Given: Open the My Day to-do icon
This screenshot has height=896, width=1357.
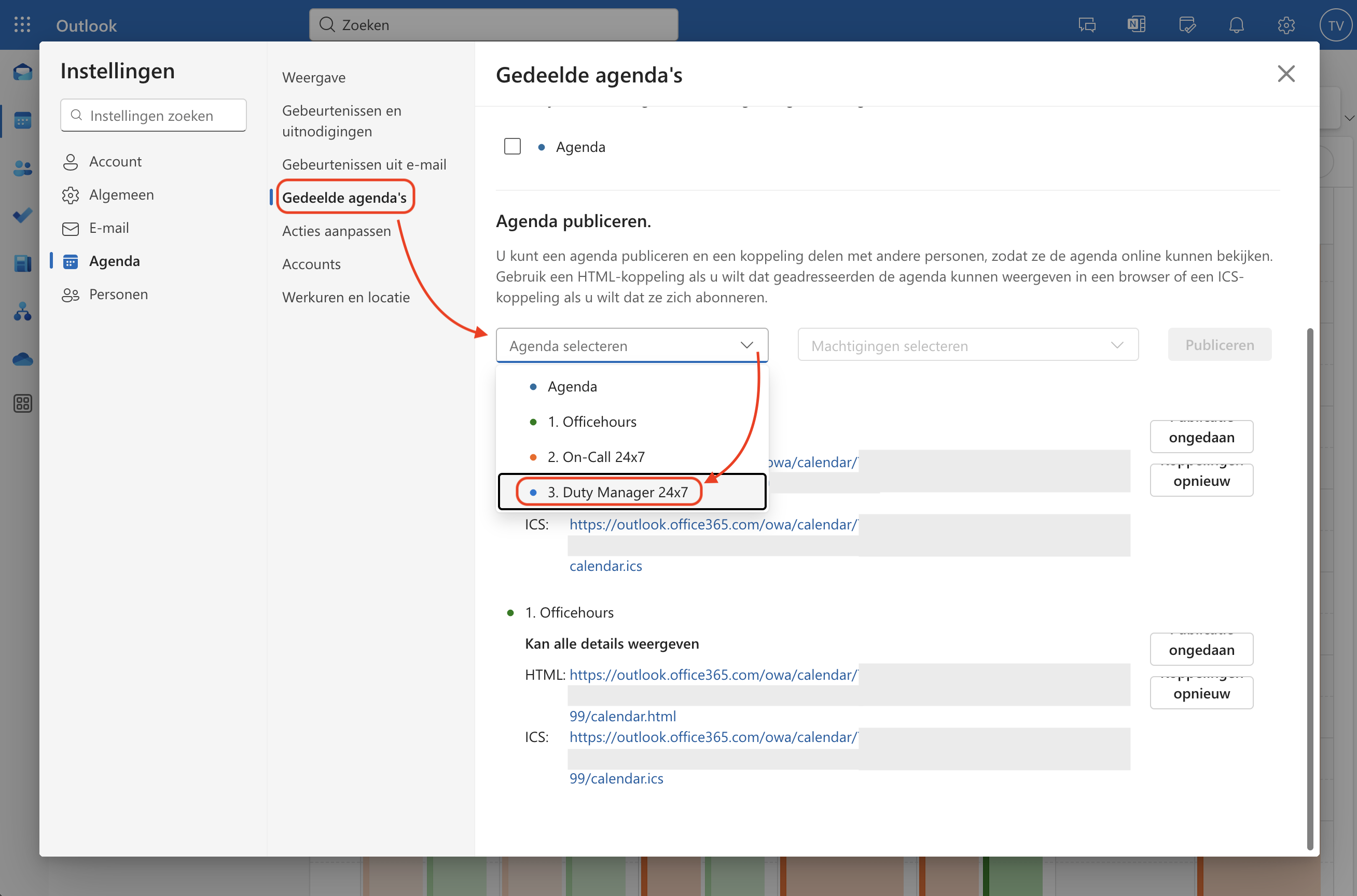Looking at the screenshot, I should point(1187,25).
